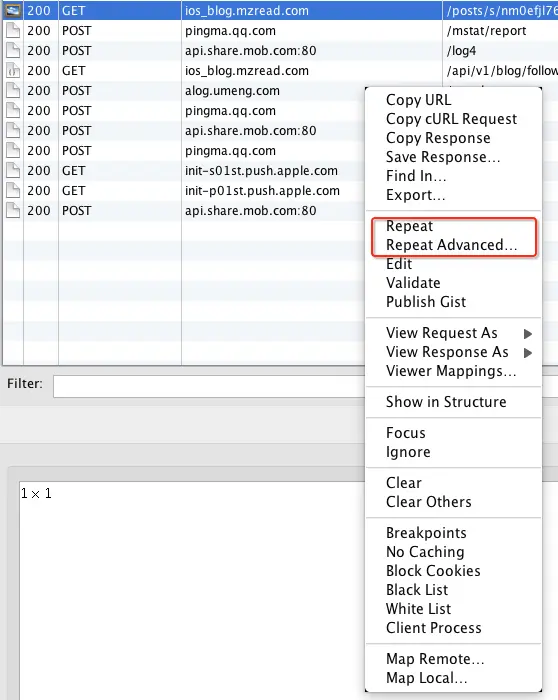
Task: Add host to Black List
Action: (416, 590)
